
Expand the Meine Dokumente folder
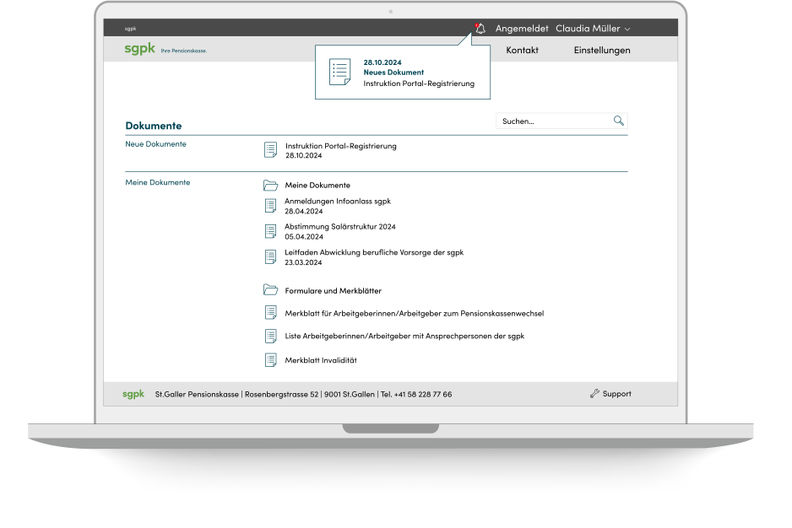[x=317, y=185]
